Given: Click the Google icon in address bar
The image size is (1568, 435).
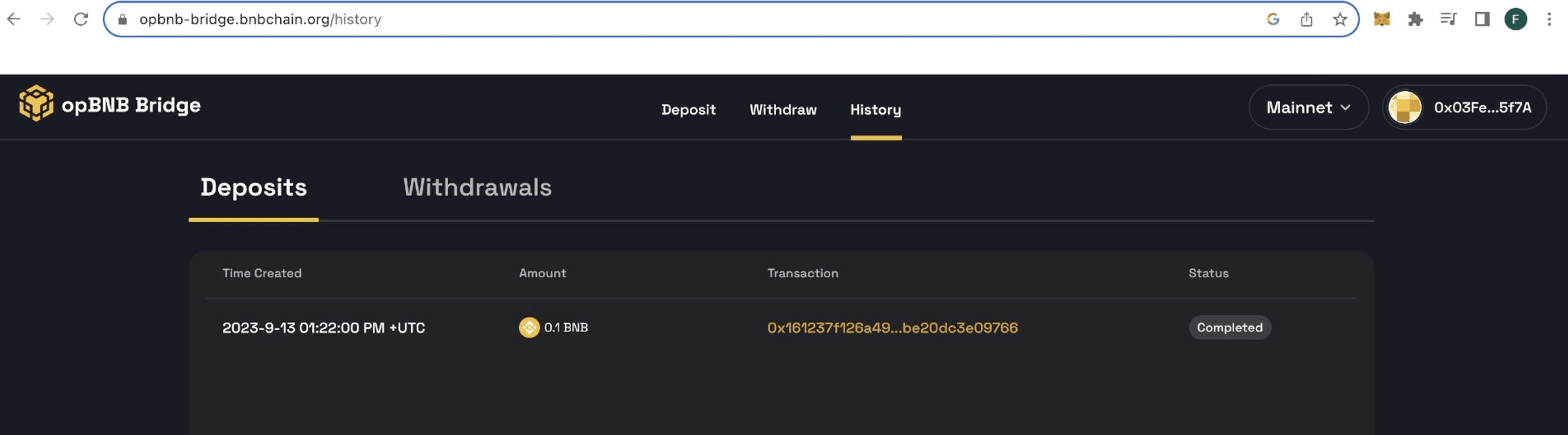Looking at the screenshot, I should 1273,19.
